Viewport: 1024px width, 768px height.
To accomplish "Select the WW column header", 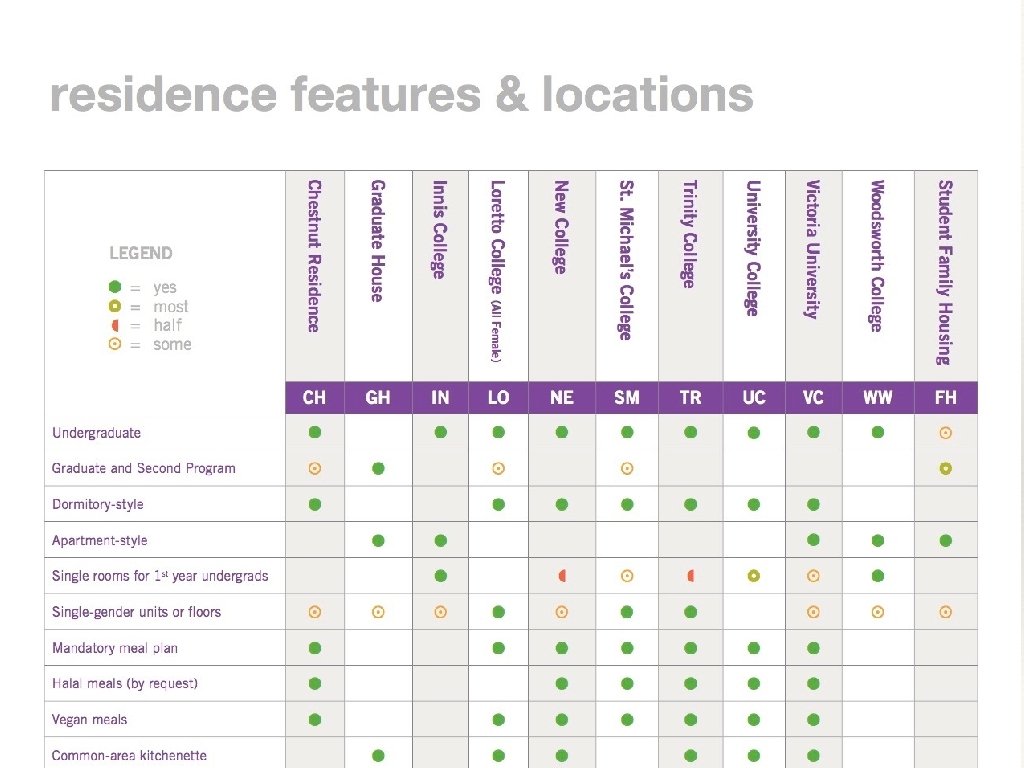I will coord(878,398).
